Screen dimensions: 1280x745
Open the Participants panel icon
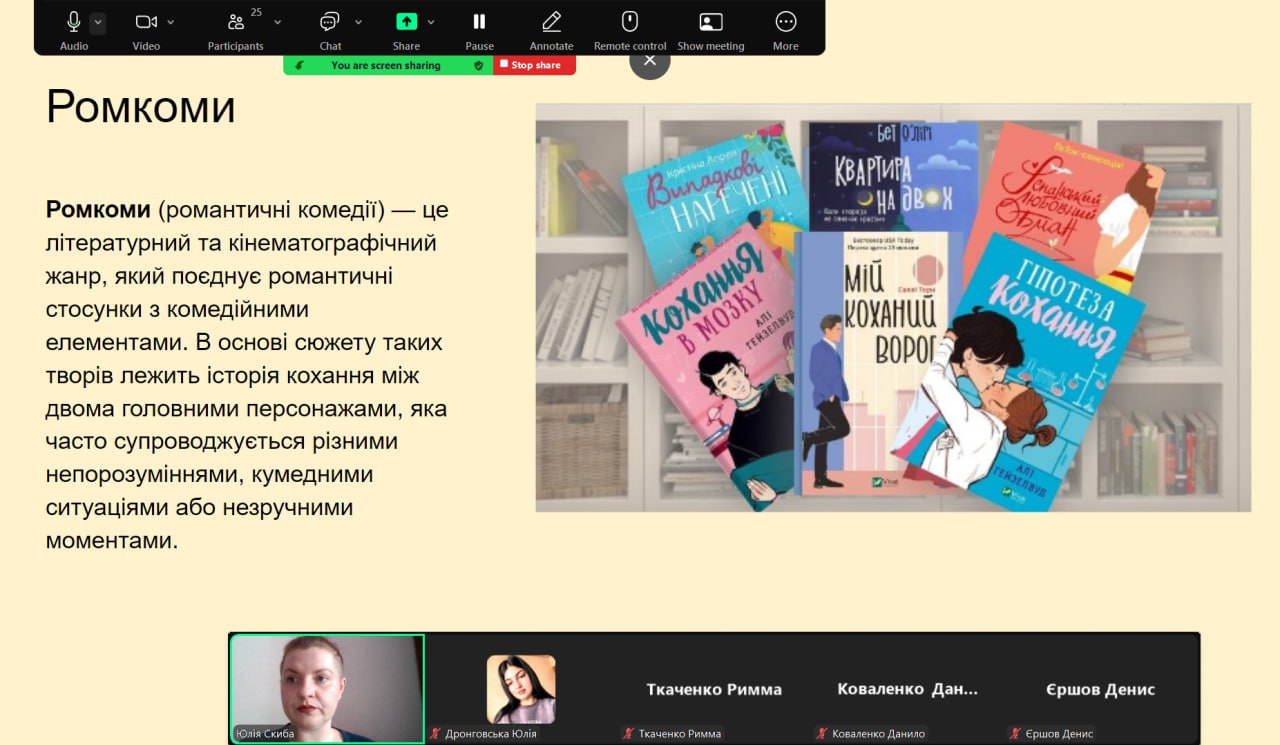(236, 22)
